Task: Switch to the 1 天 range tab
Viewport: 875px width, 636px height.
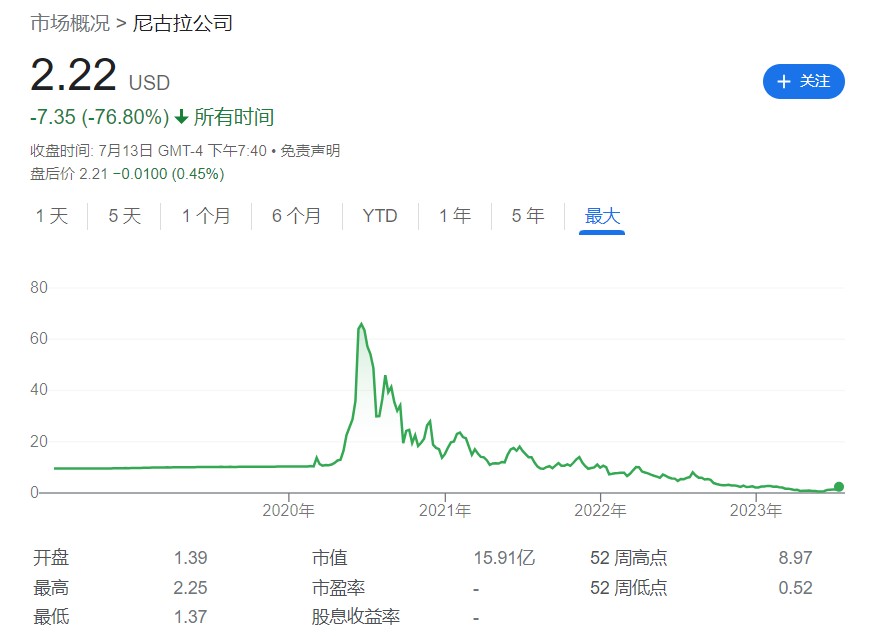Action: pyautogui.click(x=52, y=216)
